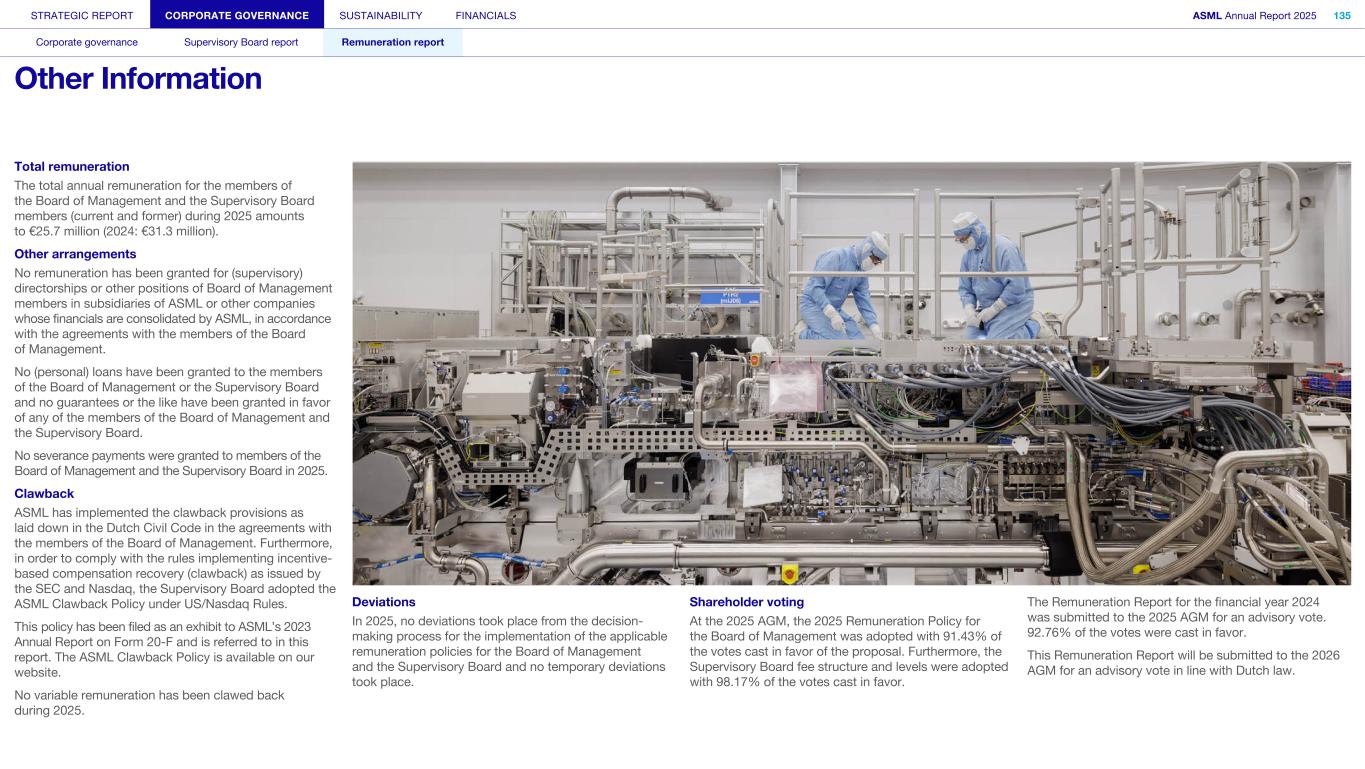Open the Supervisory Board report sub-tab
1365x769 pixels.
point(241,42)
